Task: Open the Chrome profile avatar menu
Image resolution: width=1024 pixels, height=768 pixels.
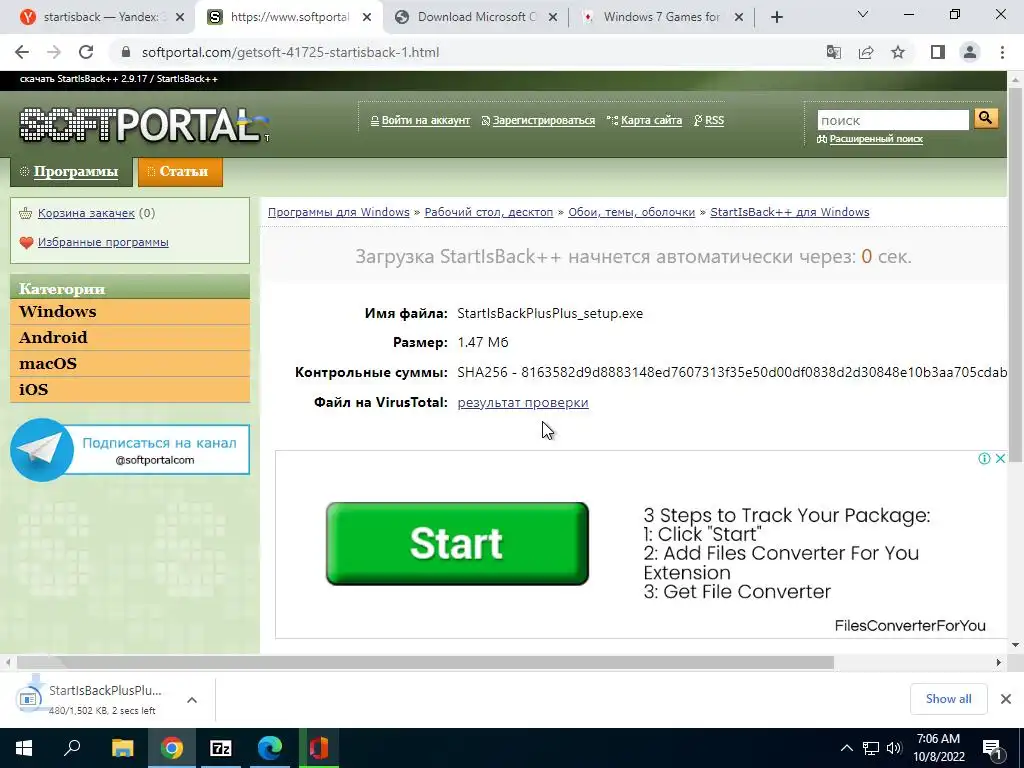Action: 970,52
